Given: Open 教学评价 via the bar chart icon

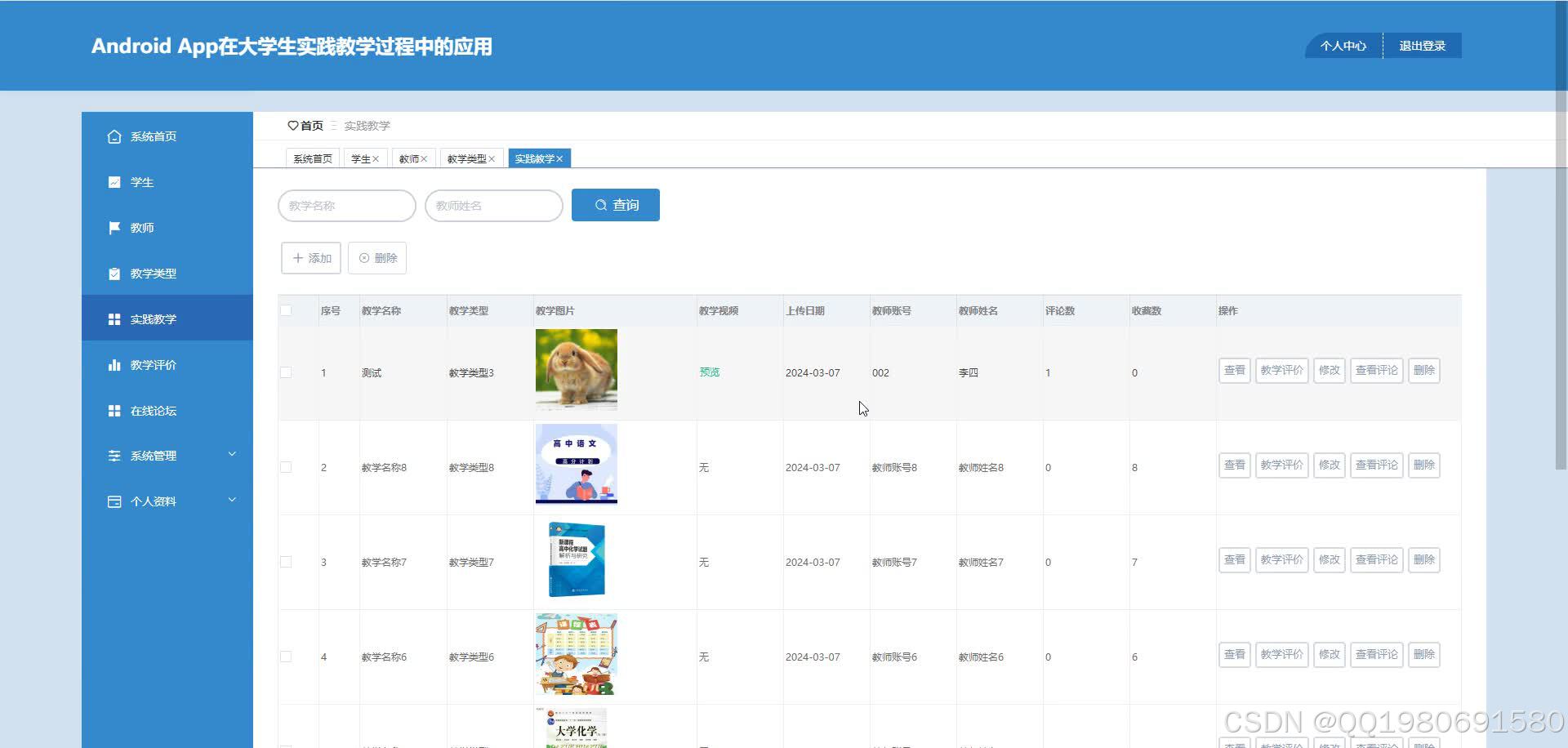Looking at the screenshot, I should (114, 365).
